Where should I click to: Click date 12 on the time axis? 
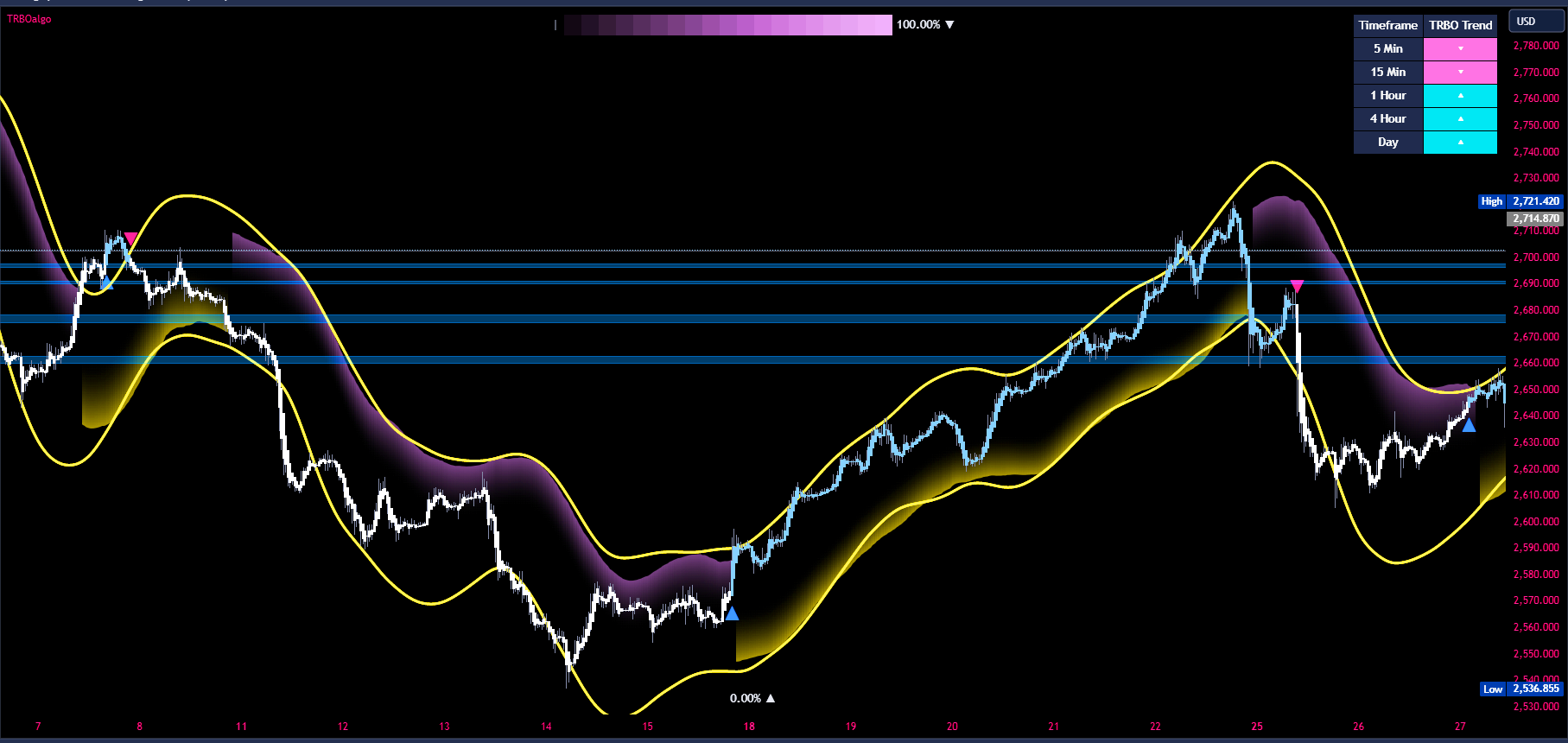click(343, 727)
